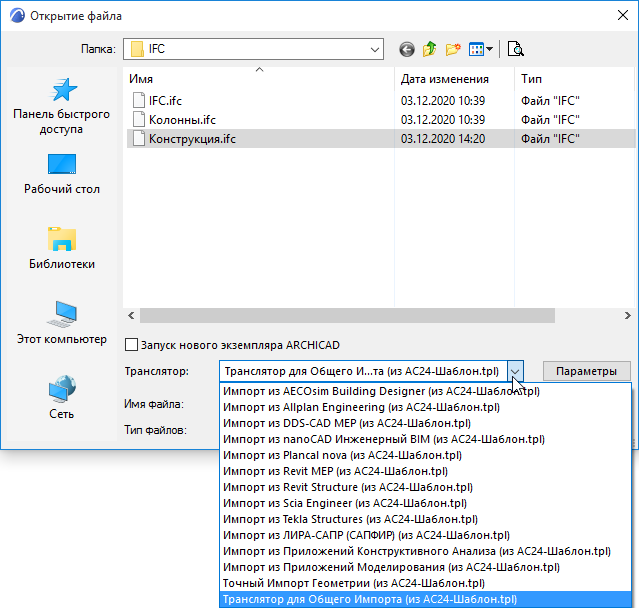Screen dimensions: 639x608
Task: Click the Back navigation arrow icon
Action: [x=407, y=49]
